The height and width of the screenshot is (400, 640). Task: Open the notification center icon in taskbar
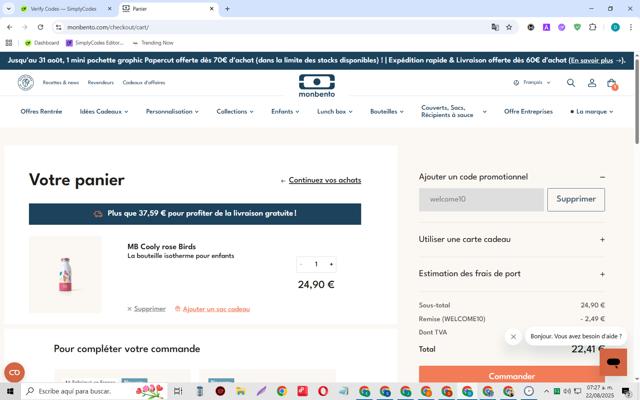pos(626,391)
